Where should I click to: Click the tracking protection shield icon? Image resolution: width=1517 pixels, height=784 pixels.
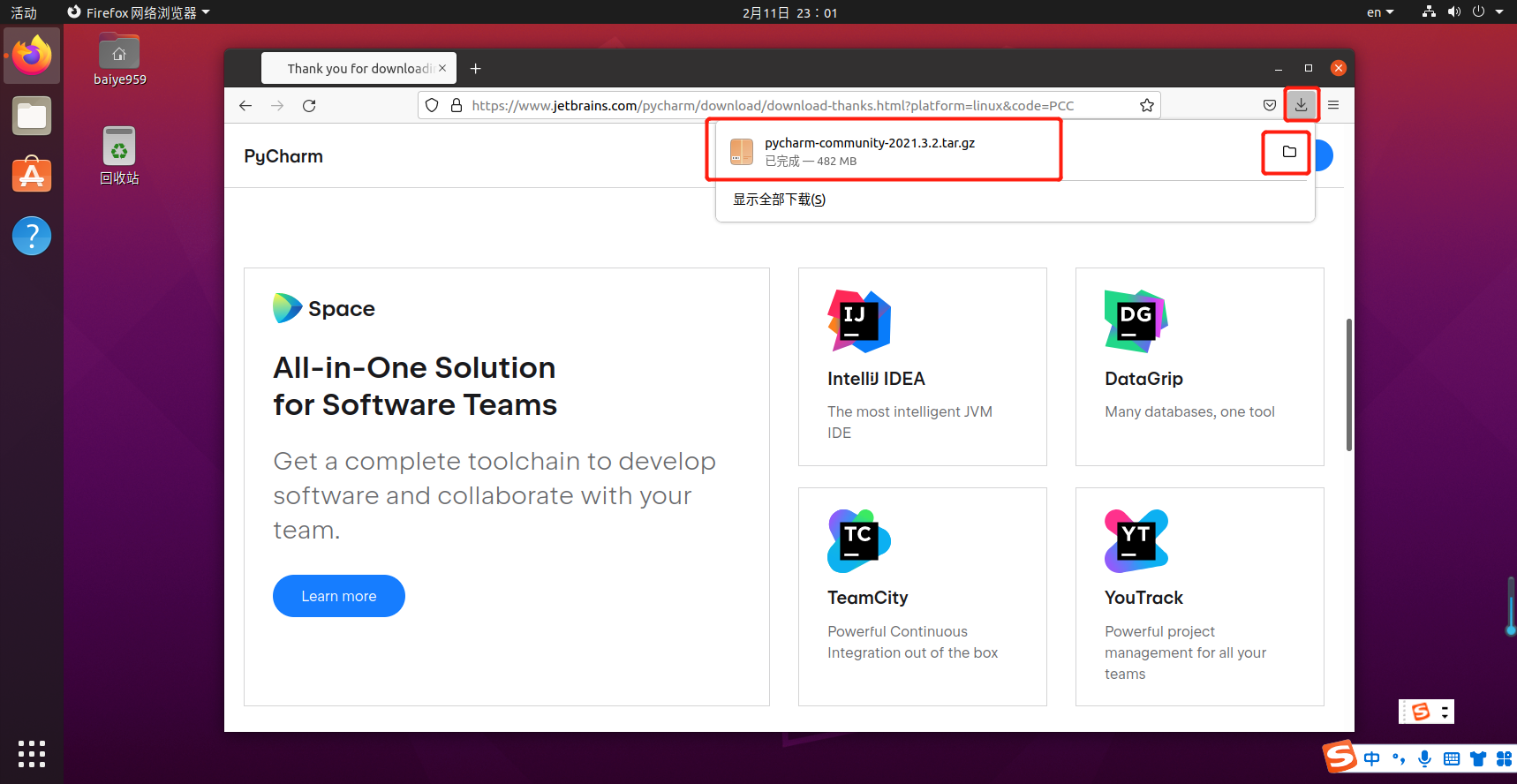432,105
